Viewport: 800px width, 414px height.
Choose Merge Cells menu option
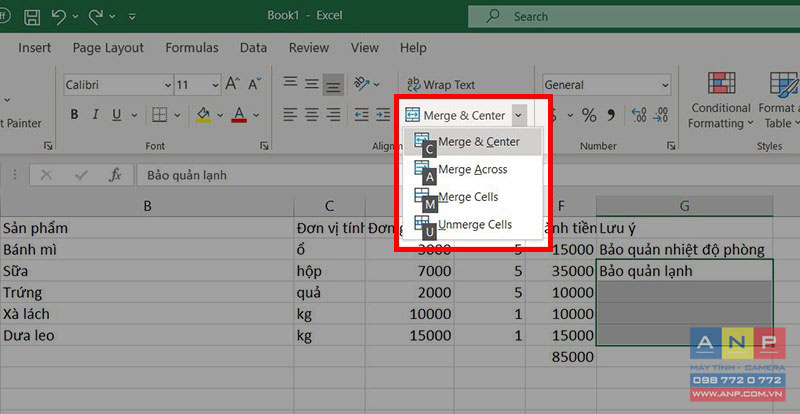472,197
